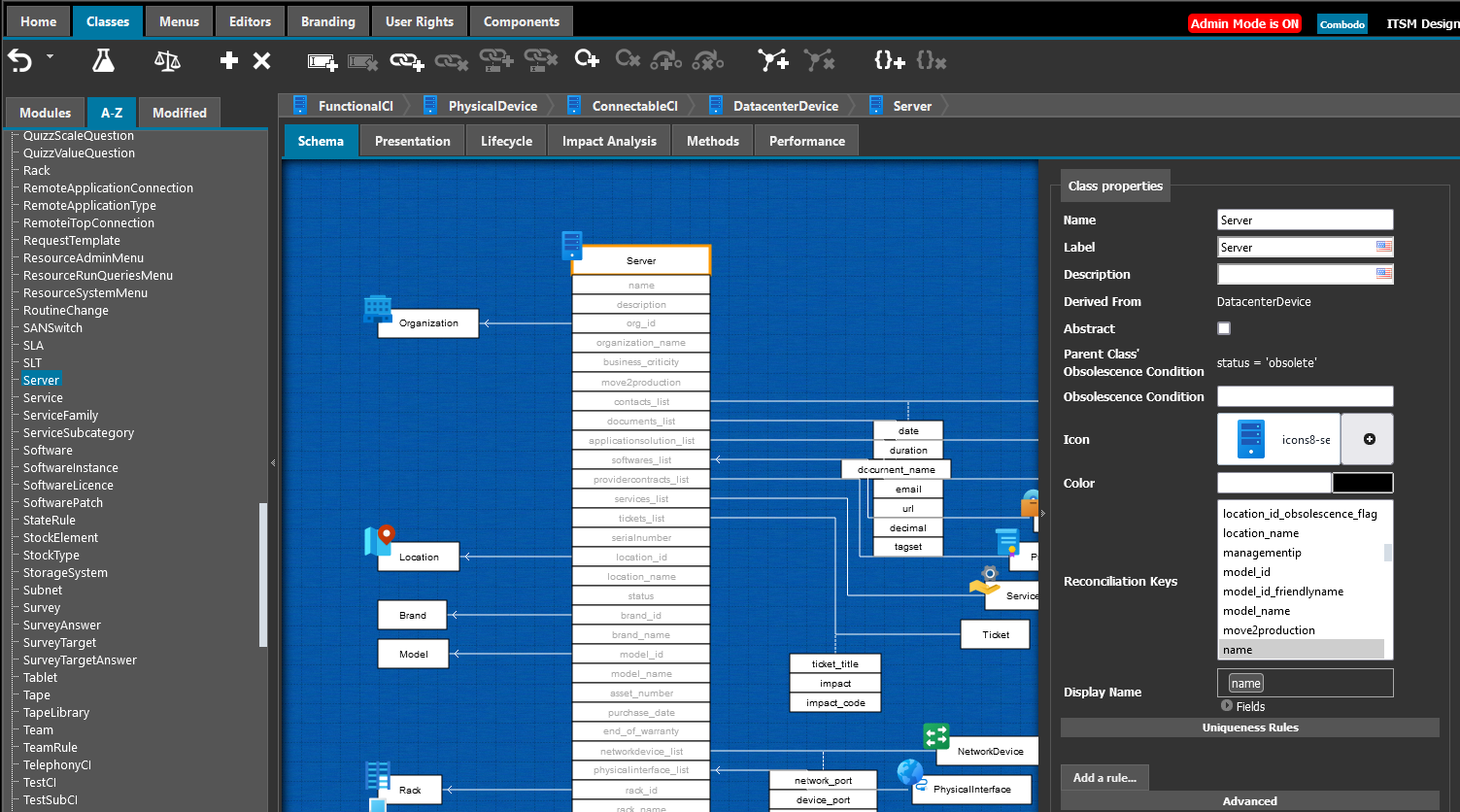Image resolution: width=1460 pixels, height=812 pixels.
Task: Switch to the Lifecycle tab
Action: pos(506,141)
